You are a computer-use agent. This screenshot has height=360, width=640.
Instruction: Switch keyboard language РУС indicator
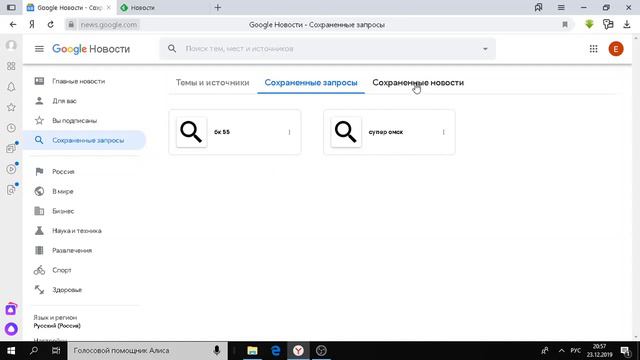pos(576,351)
